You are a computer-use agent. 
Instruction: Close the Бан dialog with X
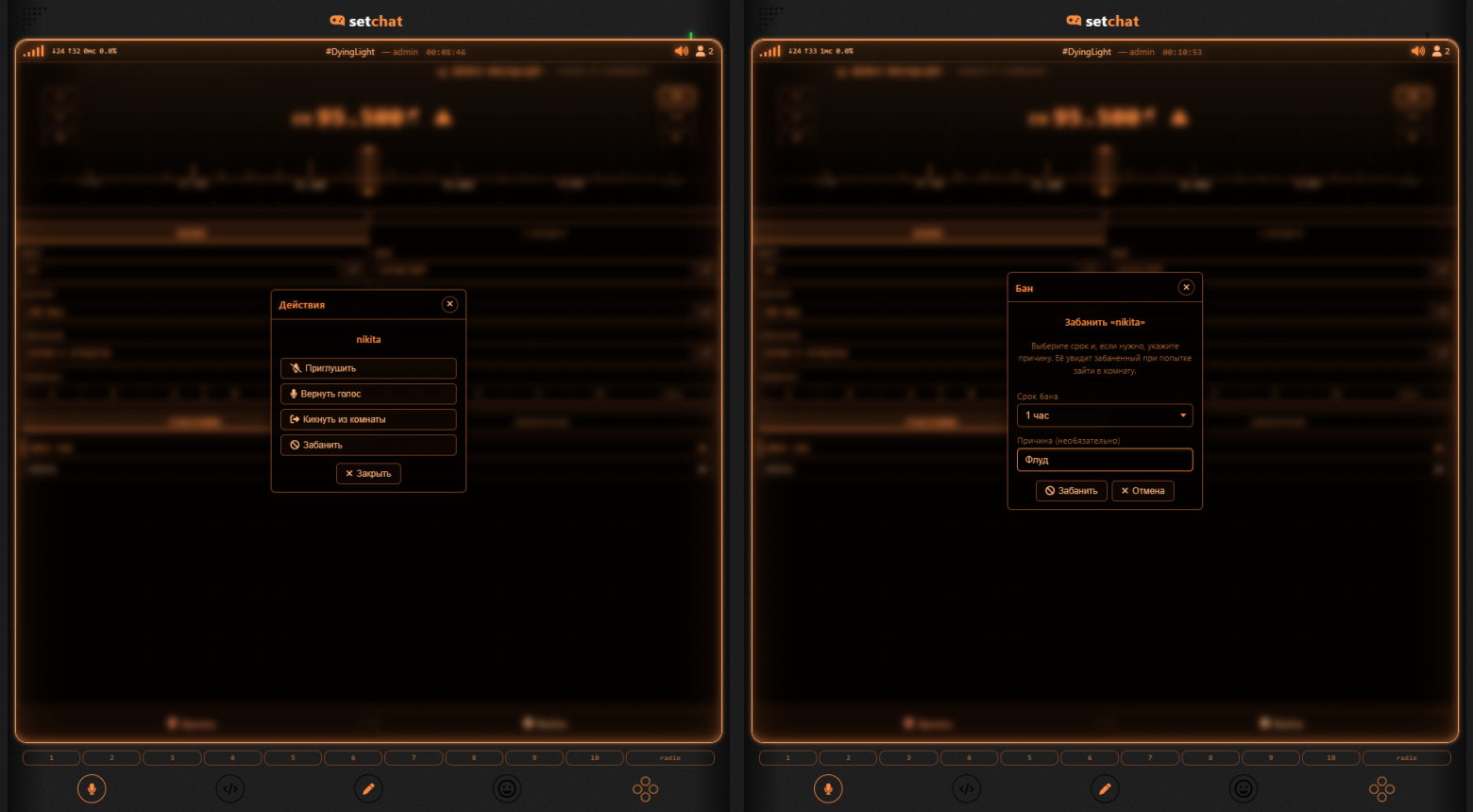point(1187,287)
